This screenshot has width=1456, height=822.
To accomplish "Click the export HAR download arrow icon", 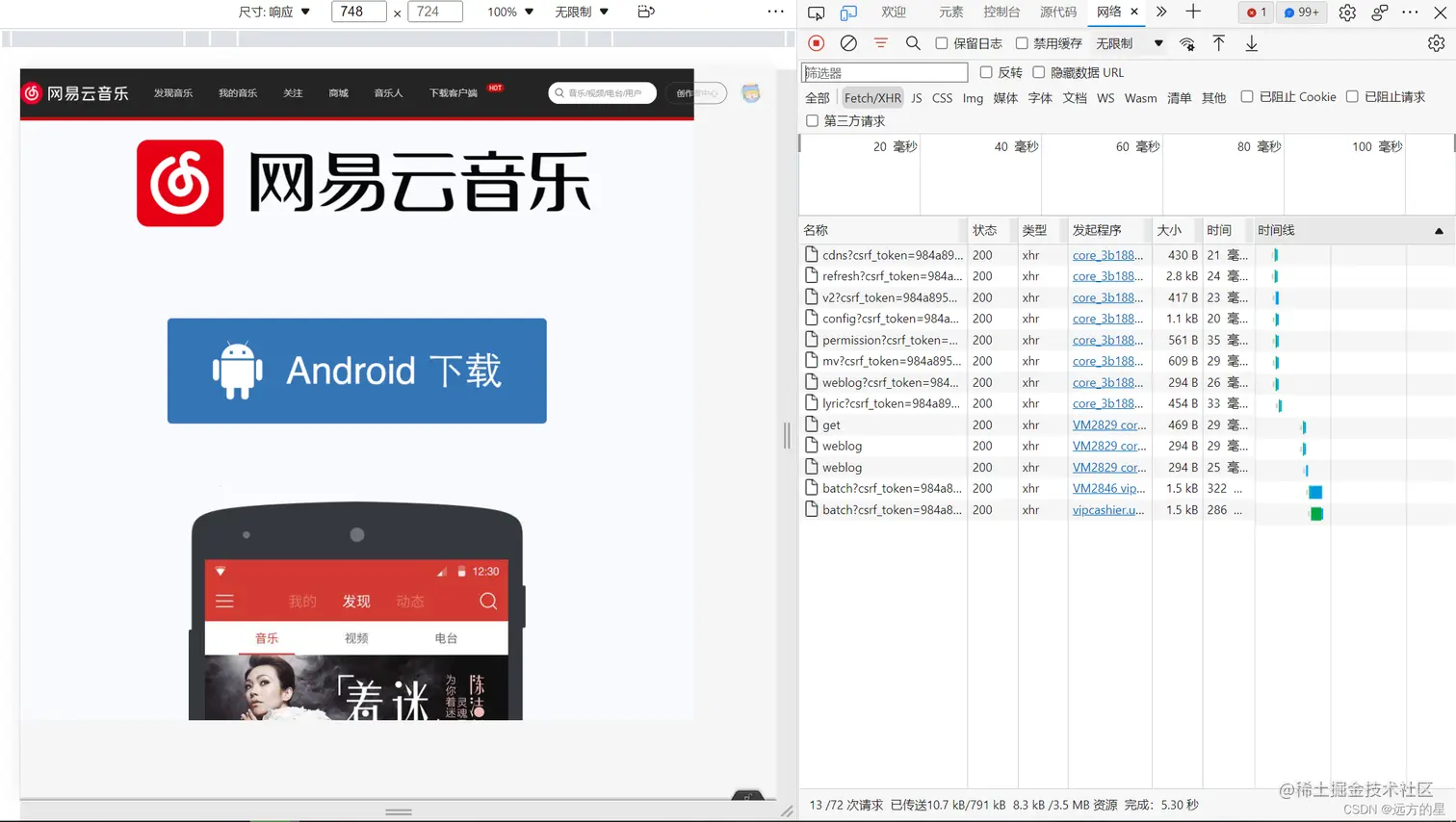I will [x=1252, y=43].
